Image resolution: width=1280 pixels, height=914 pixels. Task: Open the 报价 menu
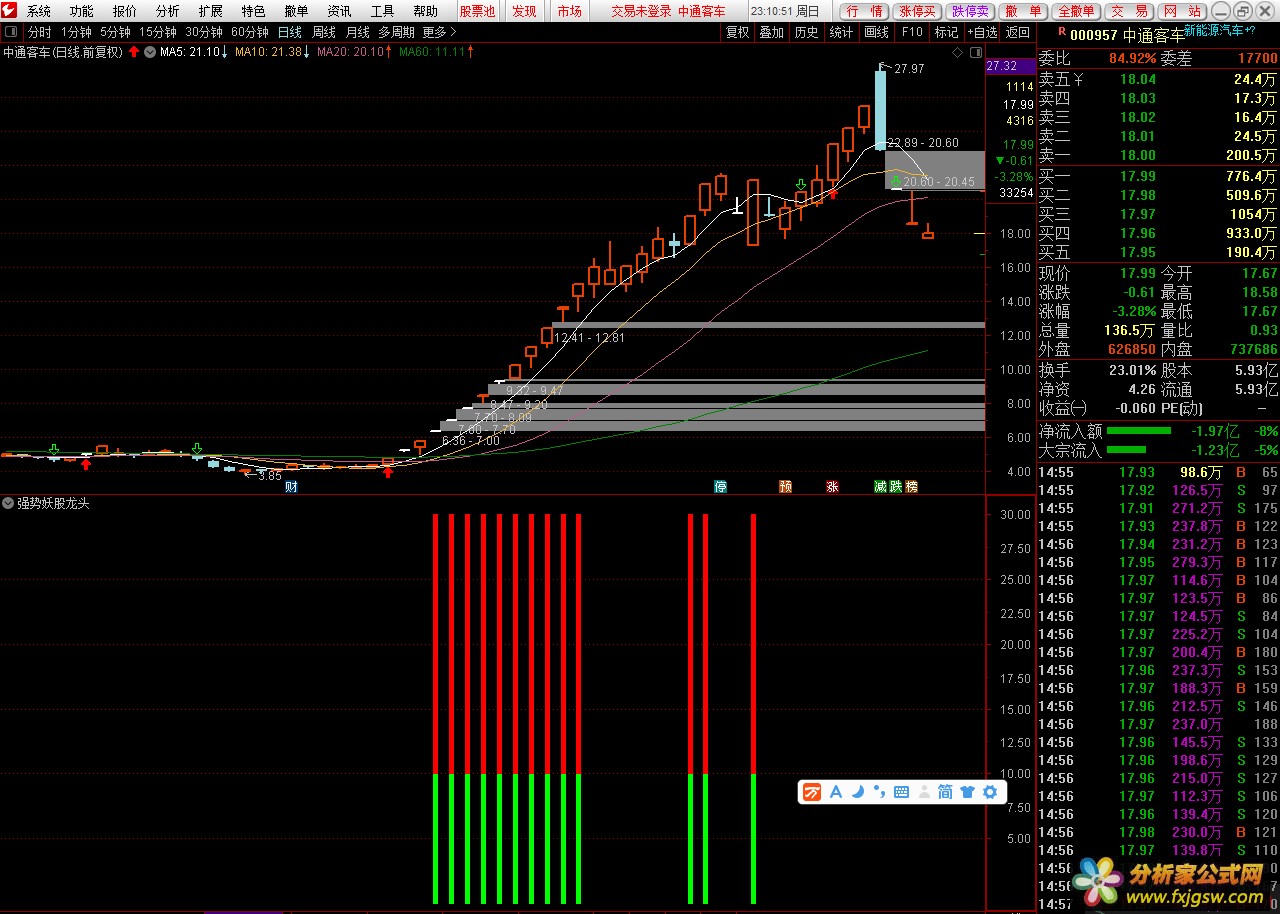125,12
